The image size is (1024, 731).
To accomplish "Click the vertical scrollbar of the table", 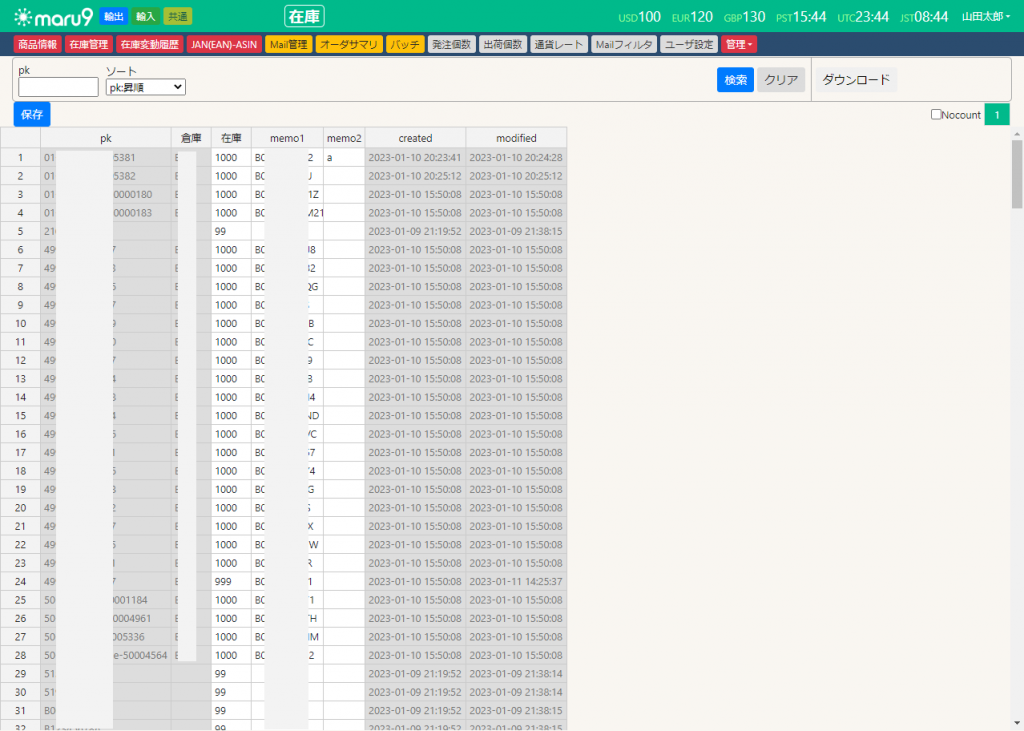I will click(1017, 175).
